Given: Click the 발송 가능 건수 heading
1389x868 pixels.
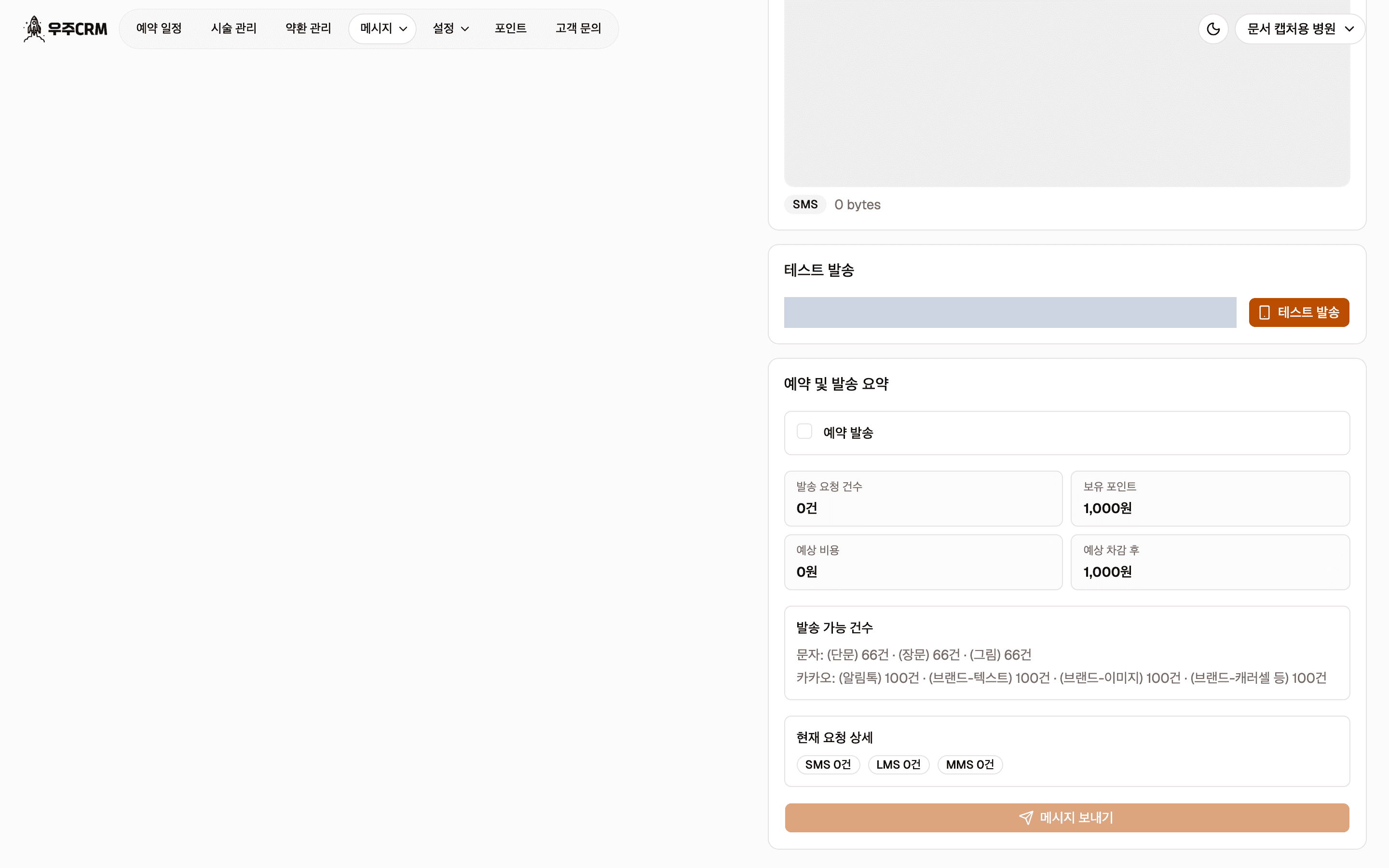Looking at the screenshot, I should click(834, 627).
